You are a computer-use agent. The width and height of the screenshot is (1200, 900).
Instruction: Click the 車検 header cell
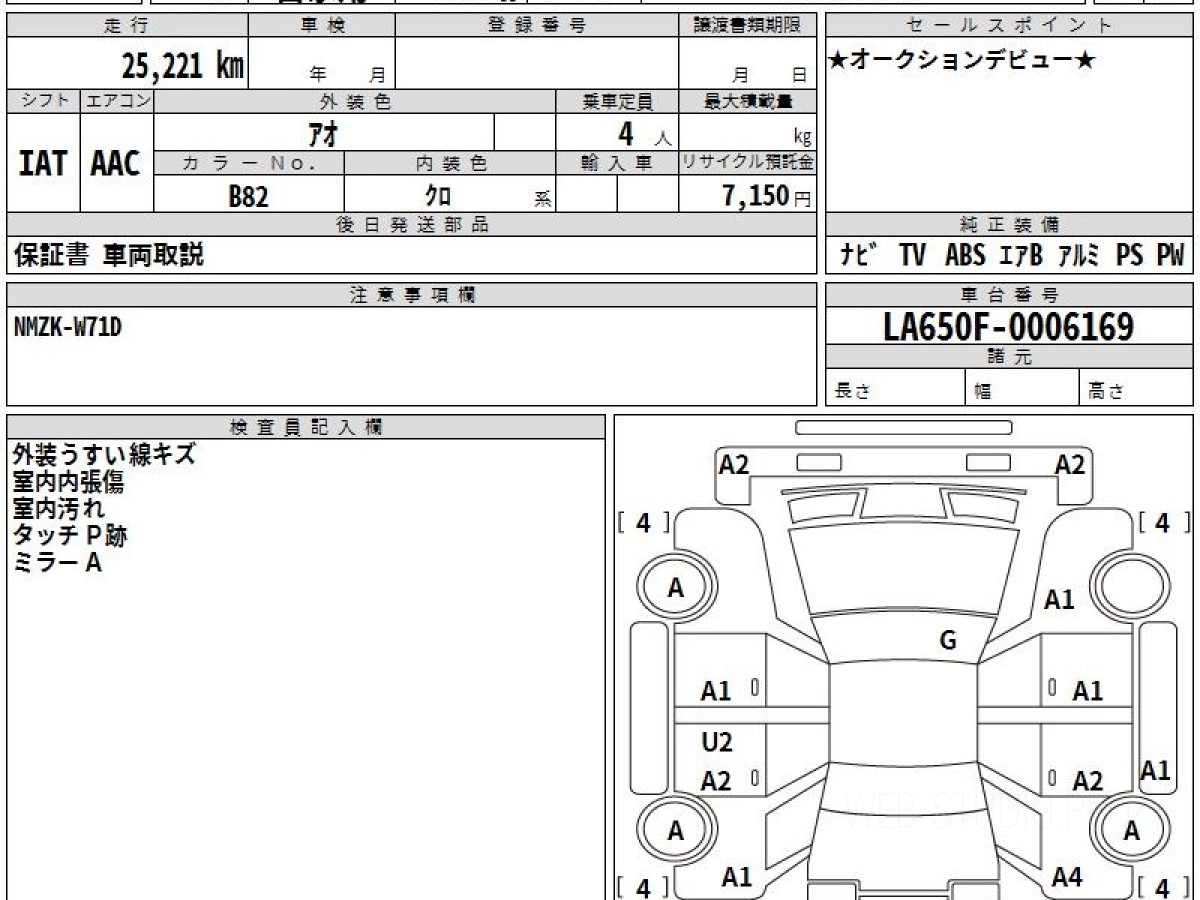point(321,26)
